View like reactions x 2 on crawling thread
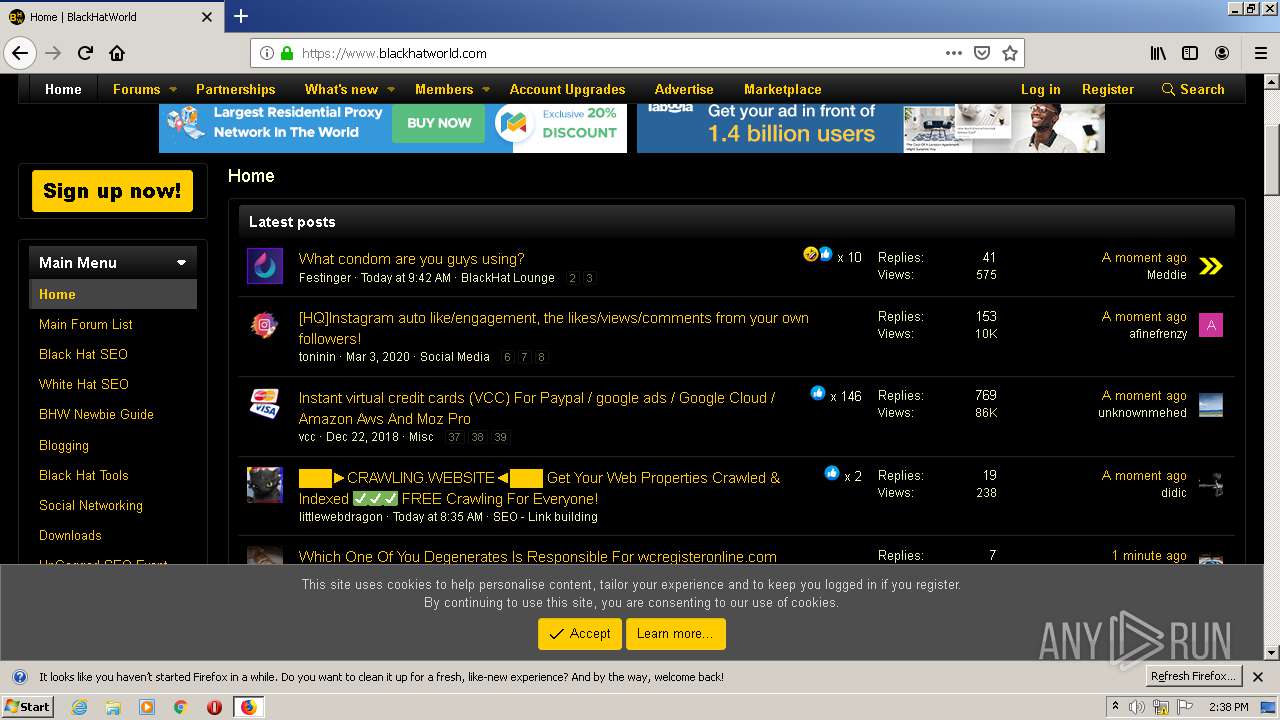The image size is (1280, 720). tap(843, 475)
